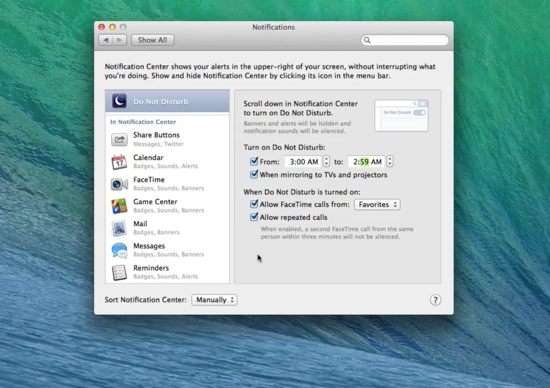This screenshot has width=550, height=388.
Task: Open the Manually sort order dropdown
Action: [214, 300]
